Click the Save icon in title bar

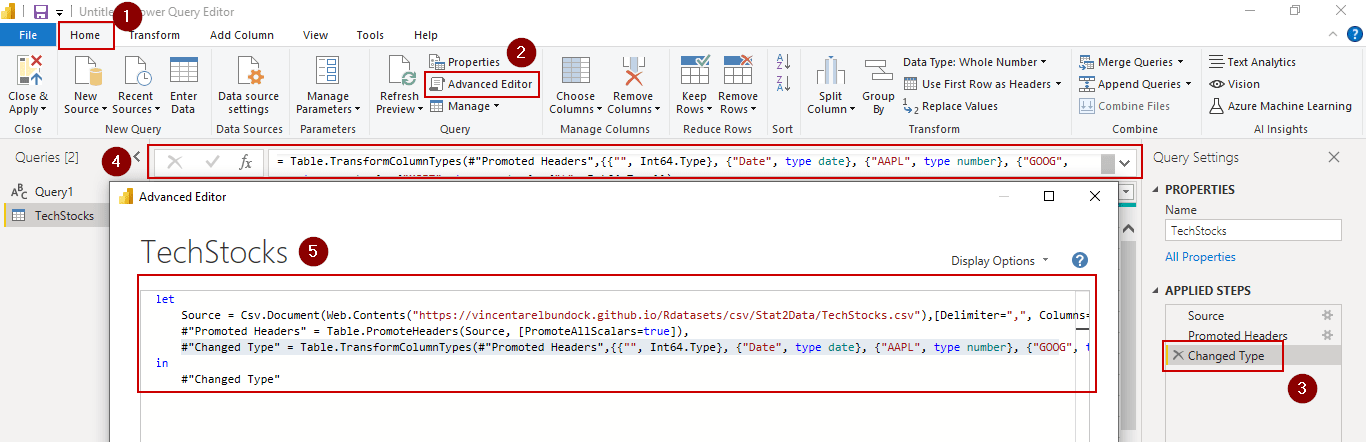click(41, 12)
